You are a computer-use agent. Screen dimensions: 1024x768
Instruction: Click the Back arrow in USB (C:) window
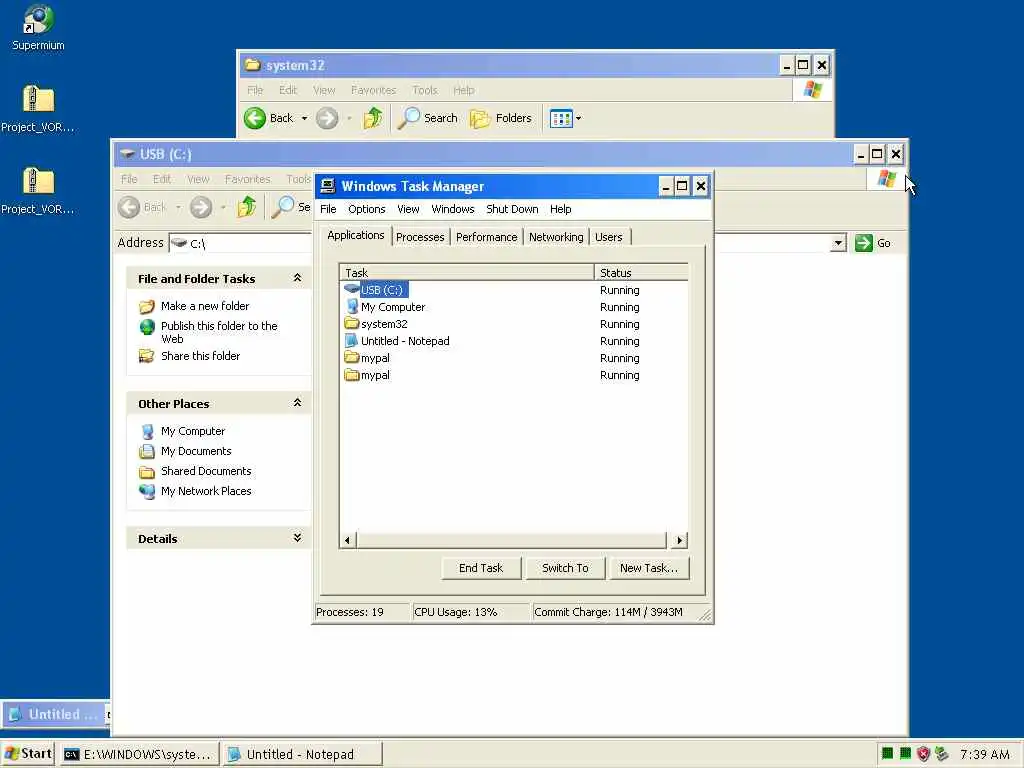129,207
